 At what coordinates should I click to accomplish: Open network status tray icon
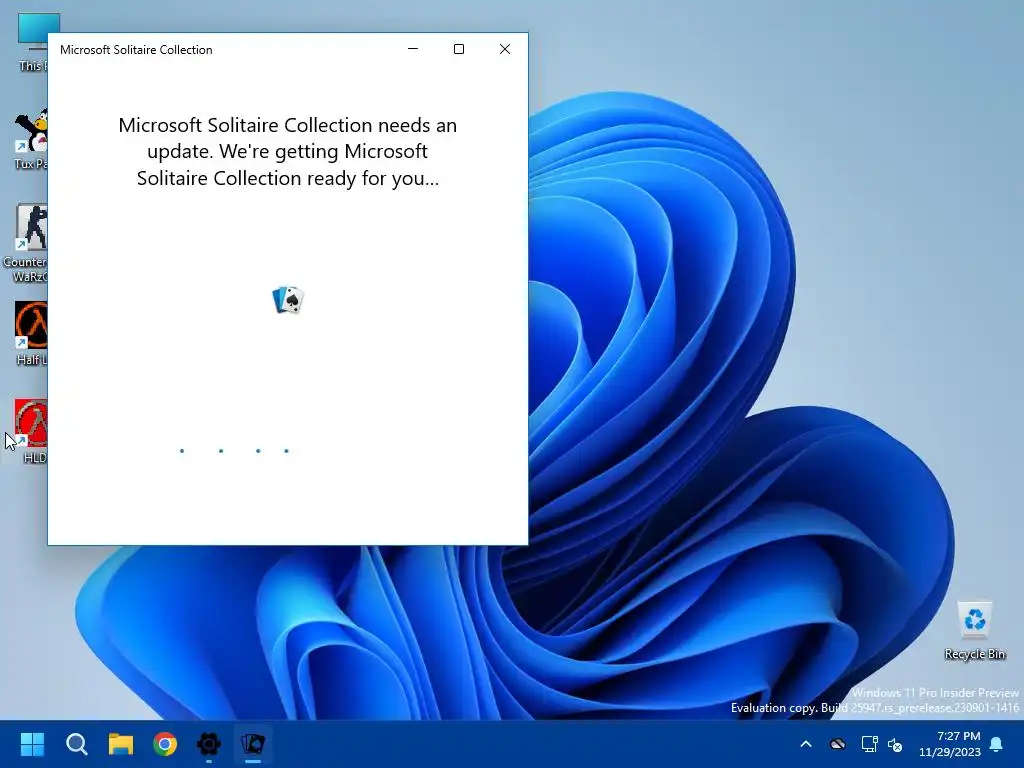[x=869, y=744]
